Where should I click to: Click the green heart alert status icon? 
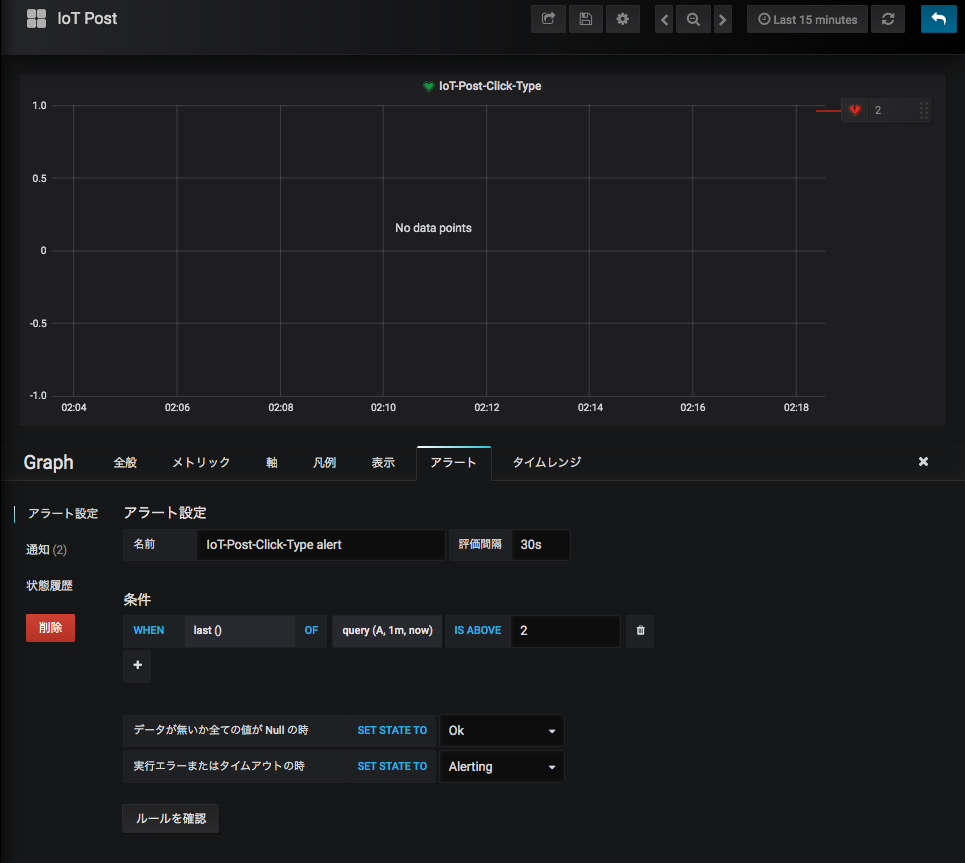428,86
